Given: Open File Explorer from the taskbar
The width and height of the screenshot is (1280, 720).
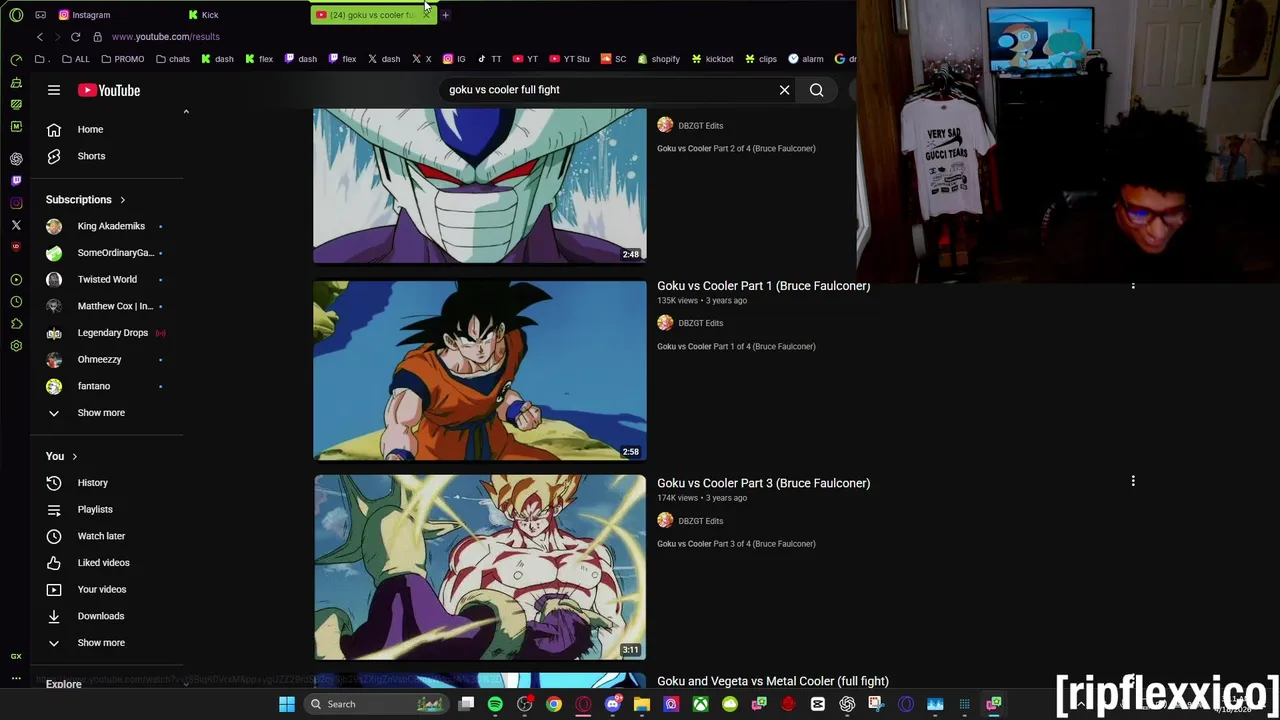Looking at the screenshot, I should 642,704.
